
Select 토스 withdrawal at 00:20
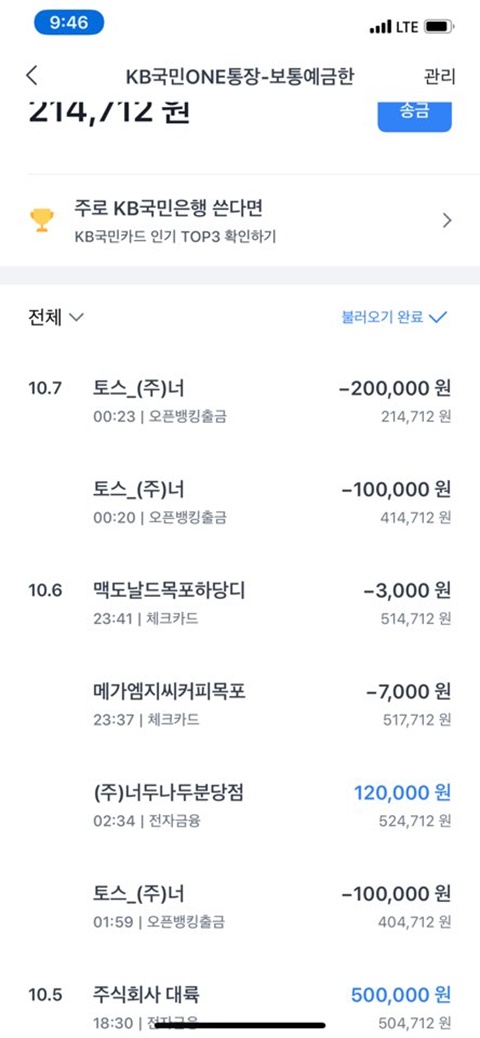(240, 502)
